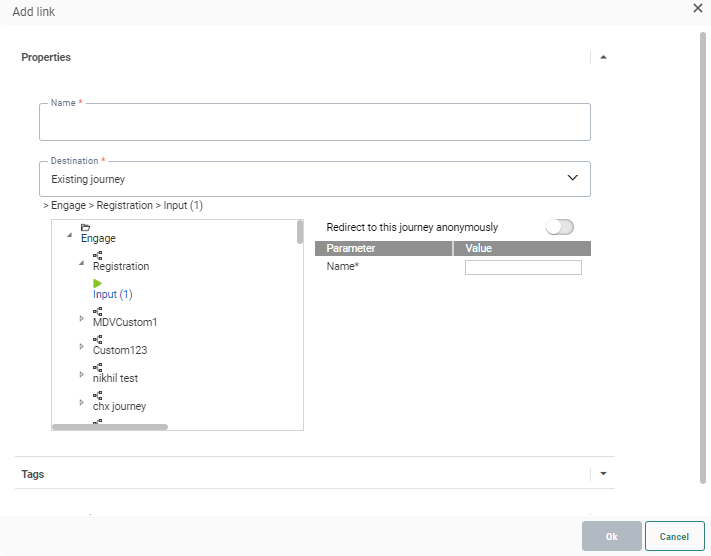Click the green play icon above Input (1)
This screenshot has height=556, width=711.
click(98, 284)
